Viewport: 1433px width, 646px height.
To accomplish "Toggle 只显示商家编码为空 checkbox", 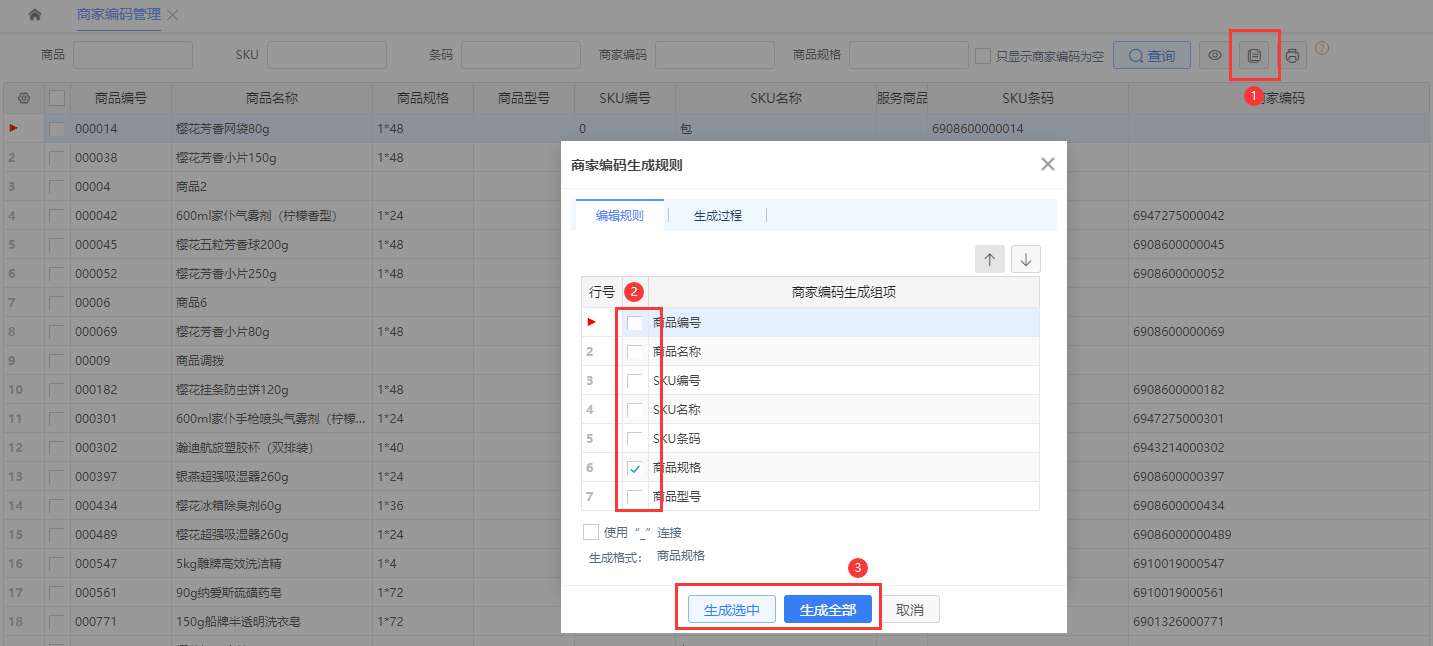I will pos(983,56).
